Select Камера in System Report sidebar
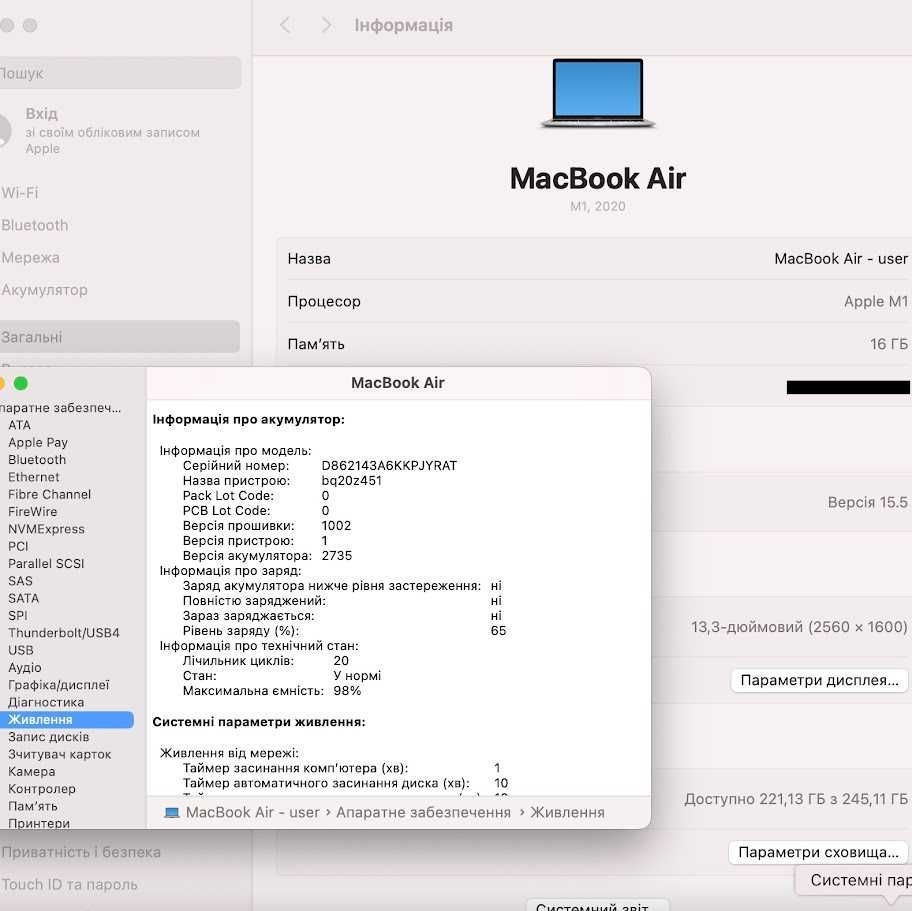Viewport: 912px width, 911px height. [31, 771]
